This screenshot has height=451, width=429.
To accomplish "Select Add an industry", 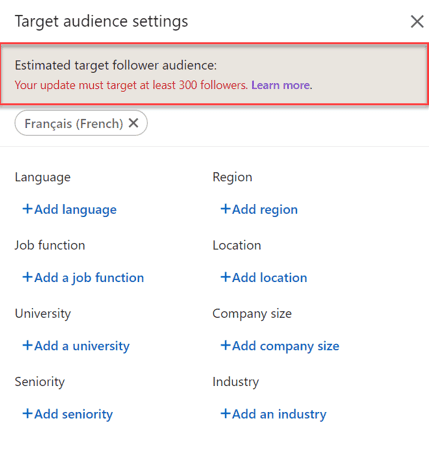I will [x=273, y=414].
